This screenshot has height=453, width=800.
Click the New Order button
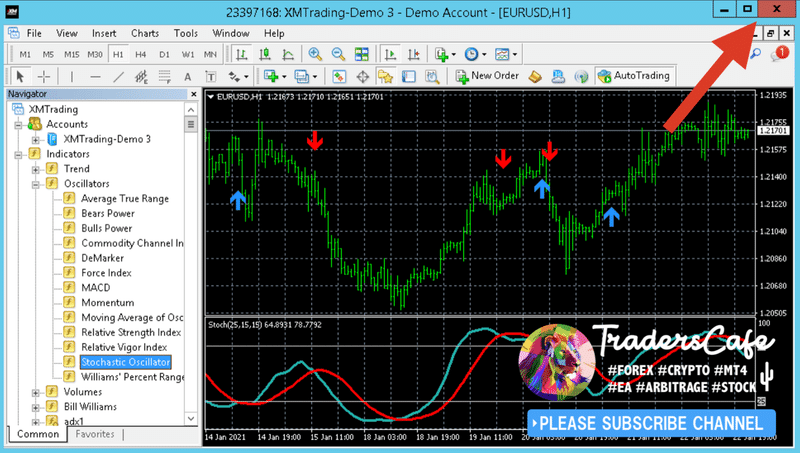487,76
